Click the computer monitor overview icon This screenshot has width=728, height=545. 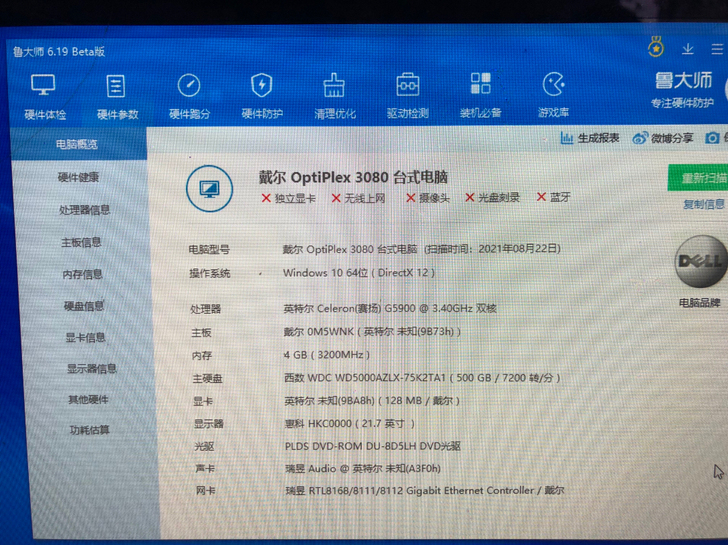[x=209, y=188]
